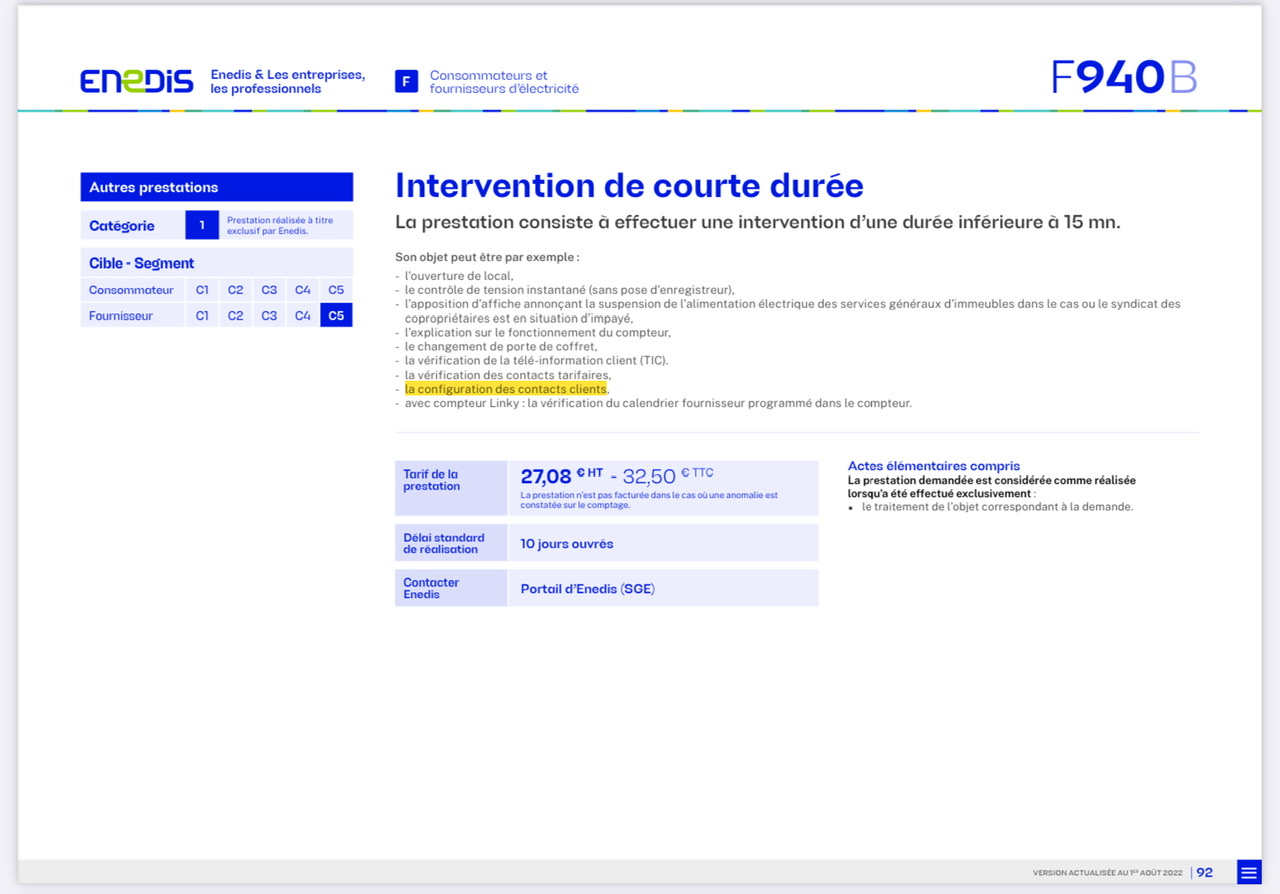Screen dimensions: 1280x894
Task: Click the 10 jours ouvrés delay value
Action: click(x=567, y=544)
